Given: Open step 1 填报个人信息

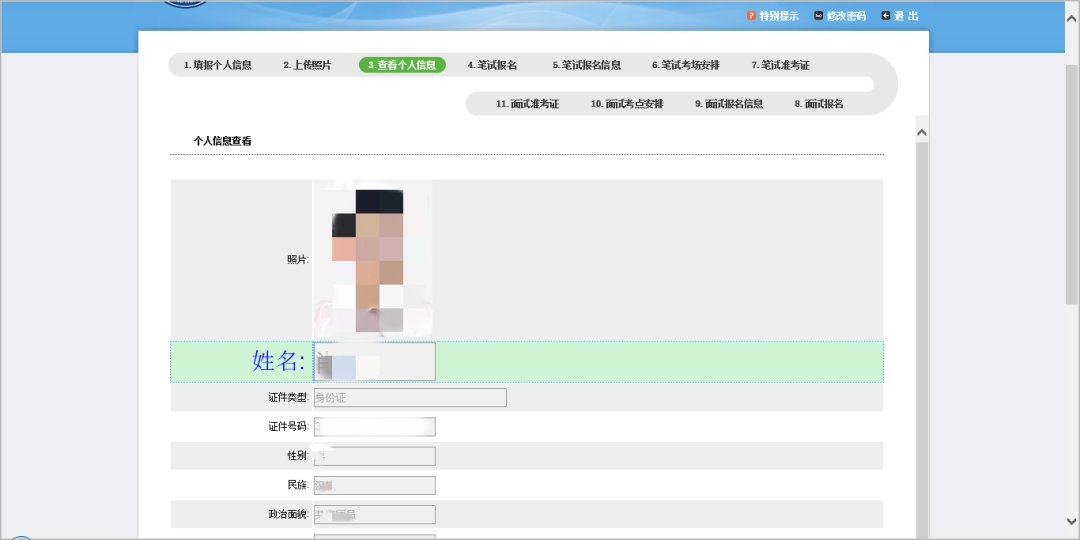Looking at the screenshot, I should 217,65.
